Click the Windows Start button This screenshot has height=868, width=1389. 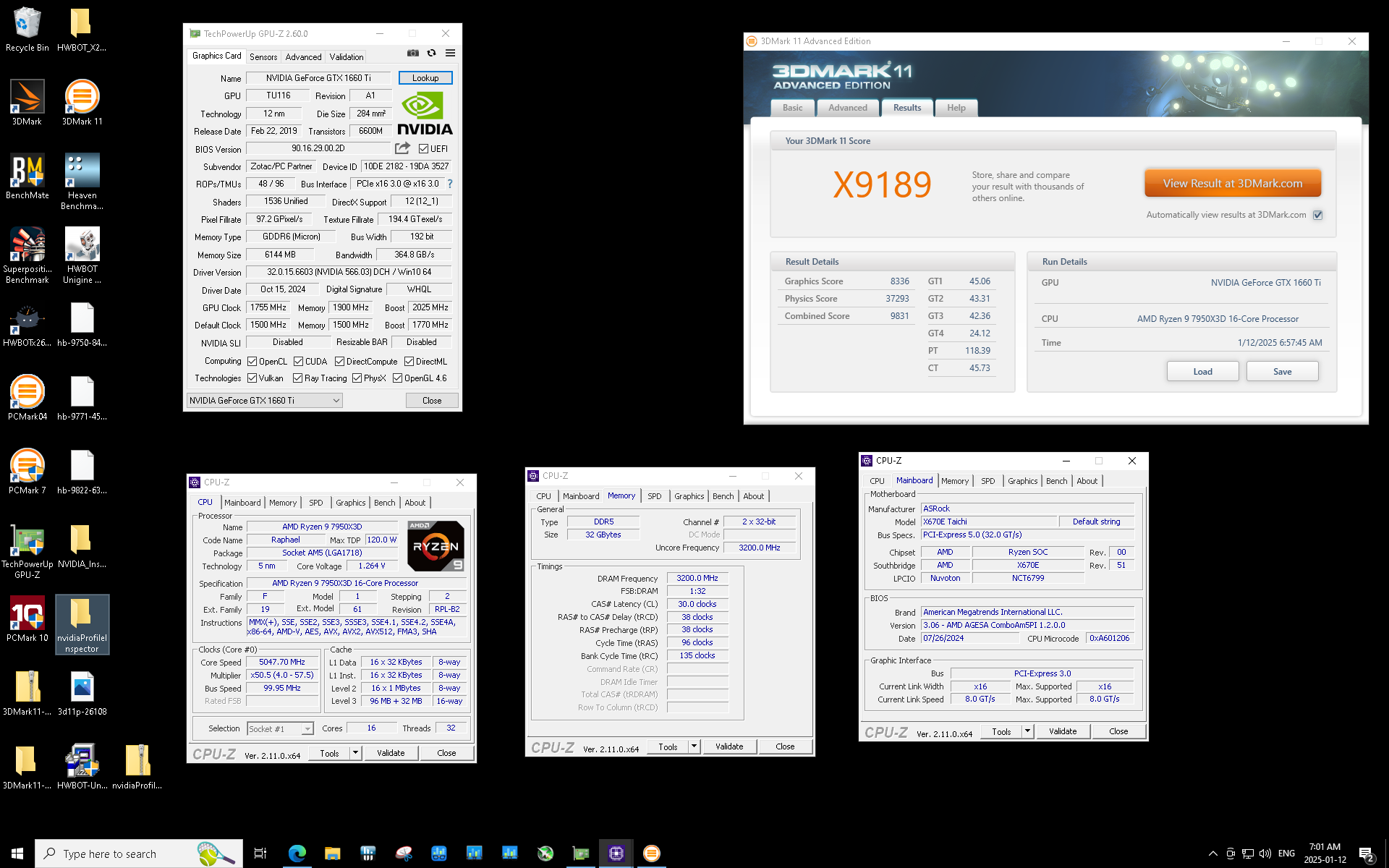tap(17, 854)
